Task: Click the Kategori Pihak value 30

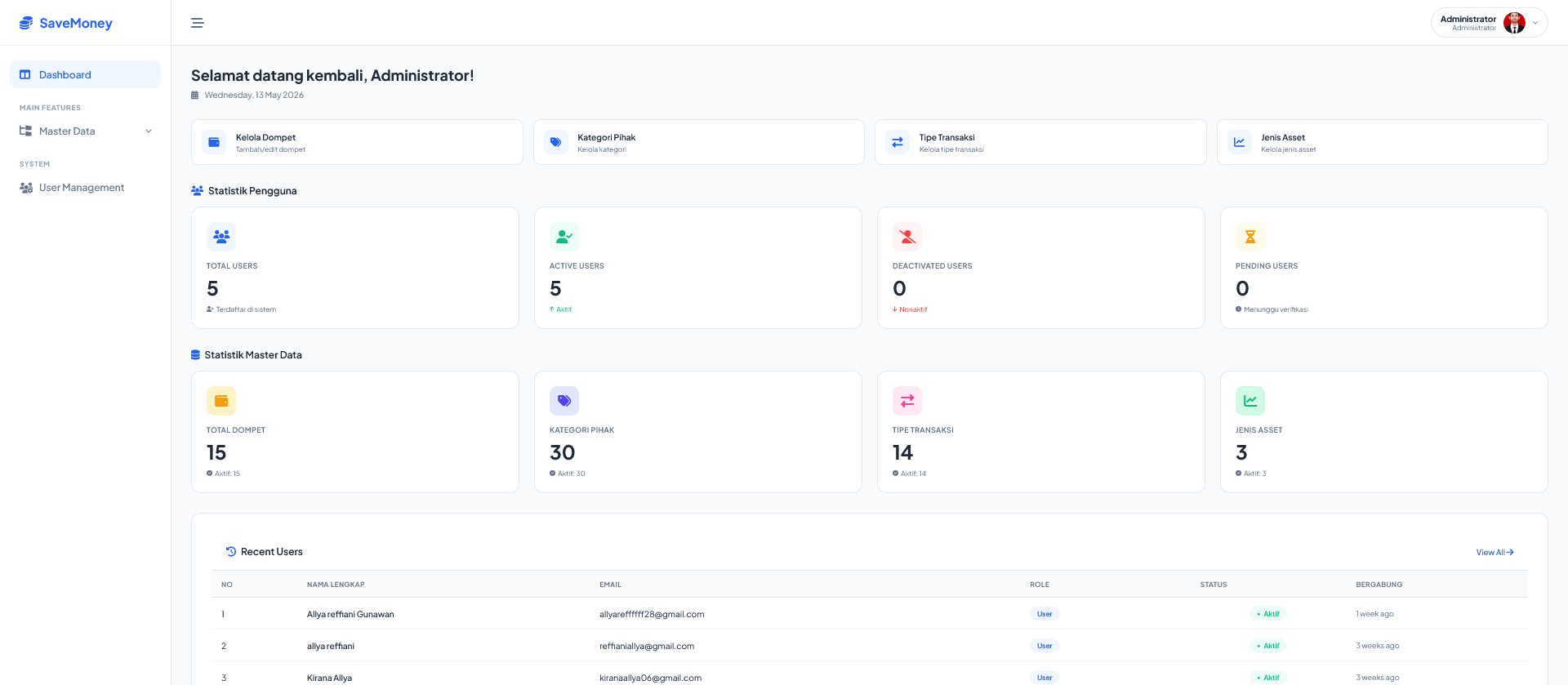Action: tap(563, 452)
